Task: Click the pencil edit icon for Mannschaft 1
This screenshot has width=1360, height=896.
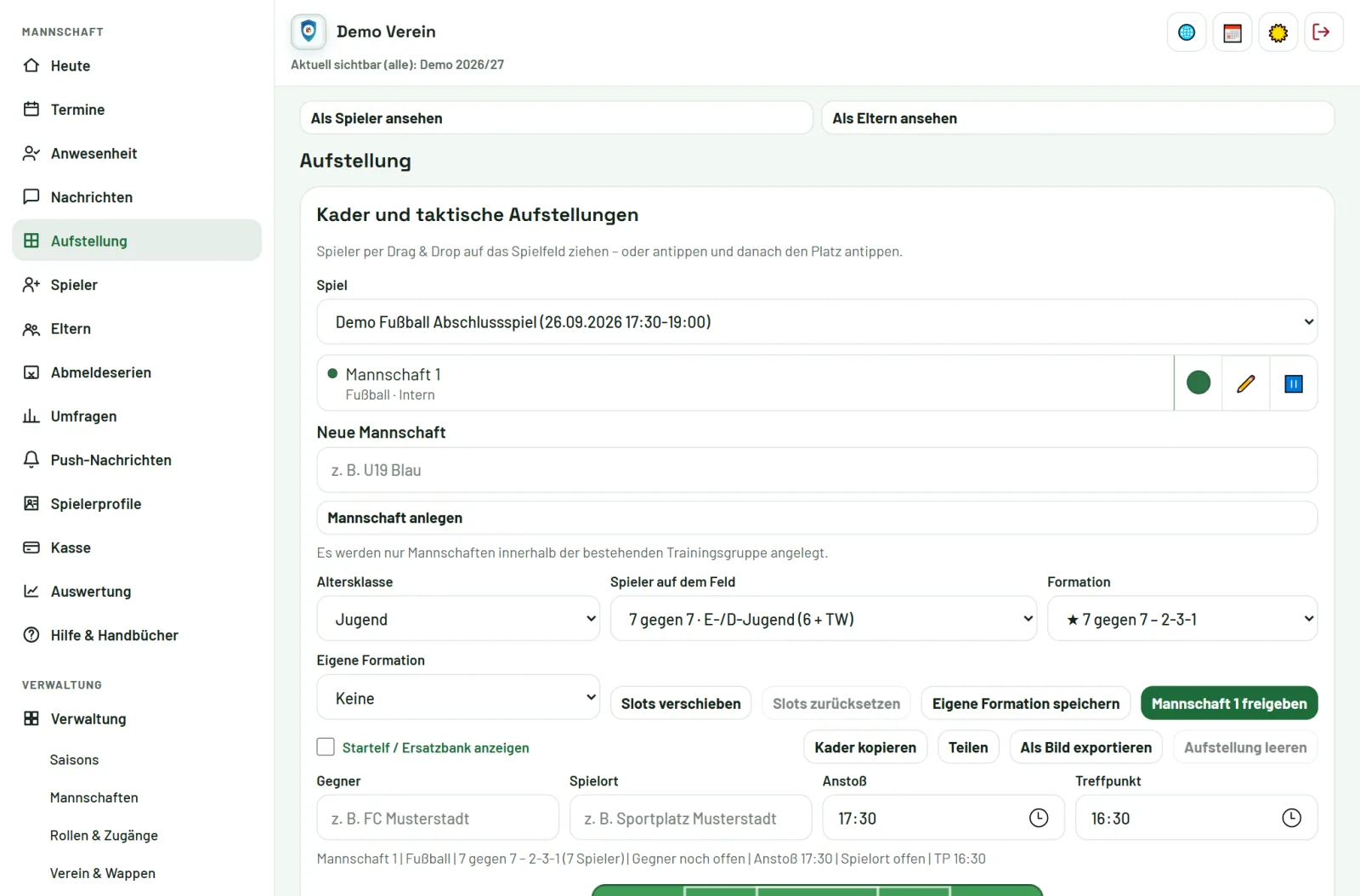Action: point(1246,383)
